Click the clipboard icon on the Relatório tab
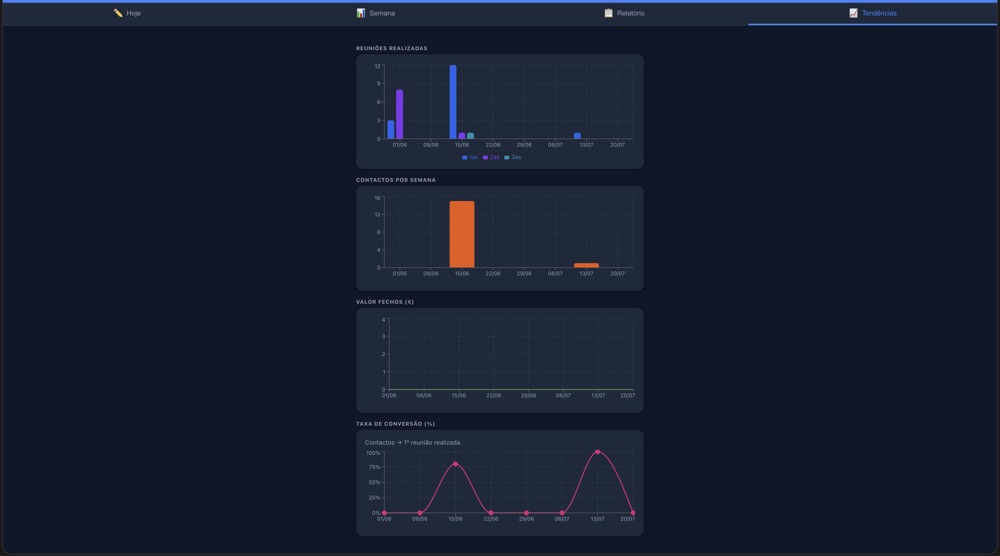This screenshot has width=1000, height=556. (x=608, y=13)
